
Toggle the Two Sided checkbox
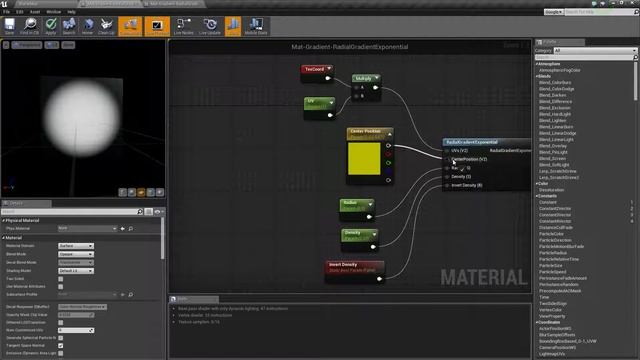[61, 279]
